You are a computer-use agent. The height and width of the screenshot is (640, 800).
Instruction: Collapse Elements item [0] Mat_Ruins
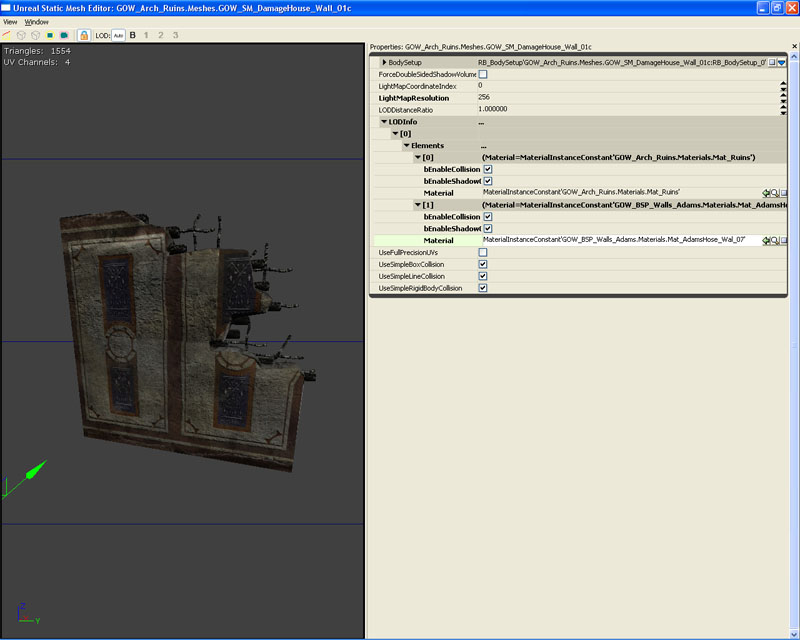[x=418, y=157]
